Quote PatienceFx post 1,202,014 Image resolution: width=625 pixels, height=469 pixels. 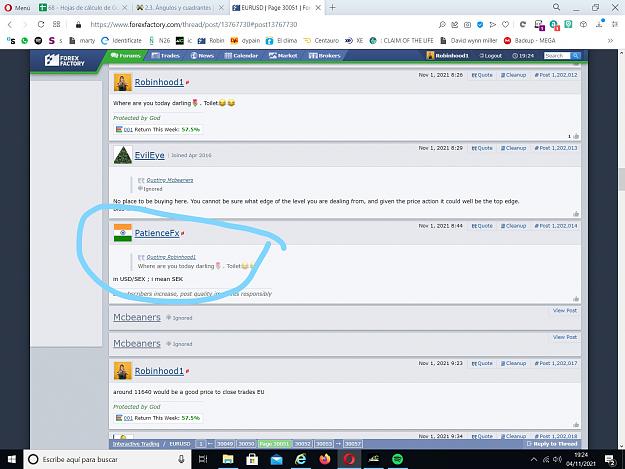click(x=482, y=226)
